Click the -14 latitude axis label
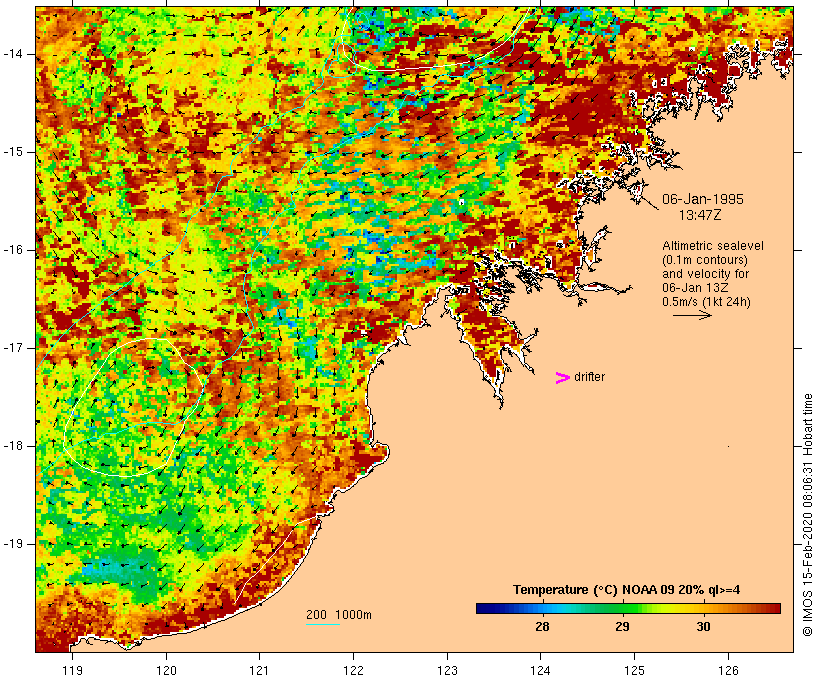This screenshot has height=680, width=820. tap(13, 54)
